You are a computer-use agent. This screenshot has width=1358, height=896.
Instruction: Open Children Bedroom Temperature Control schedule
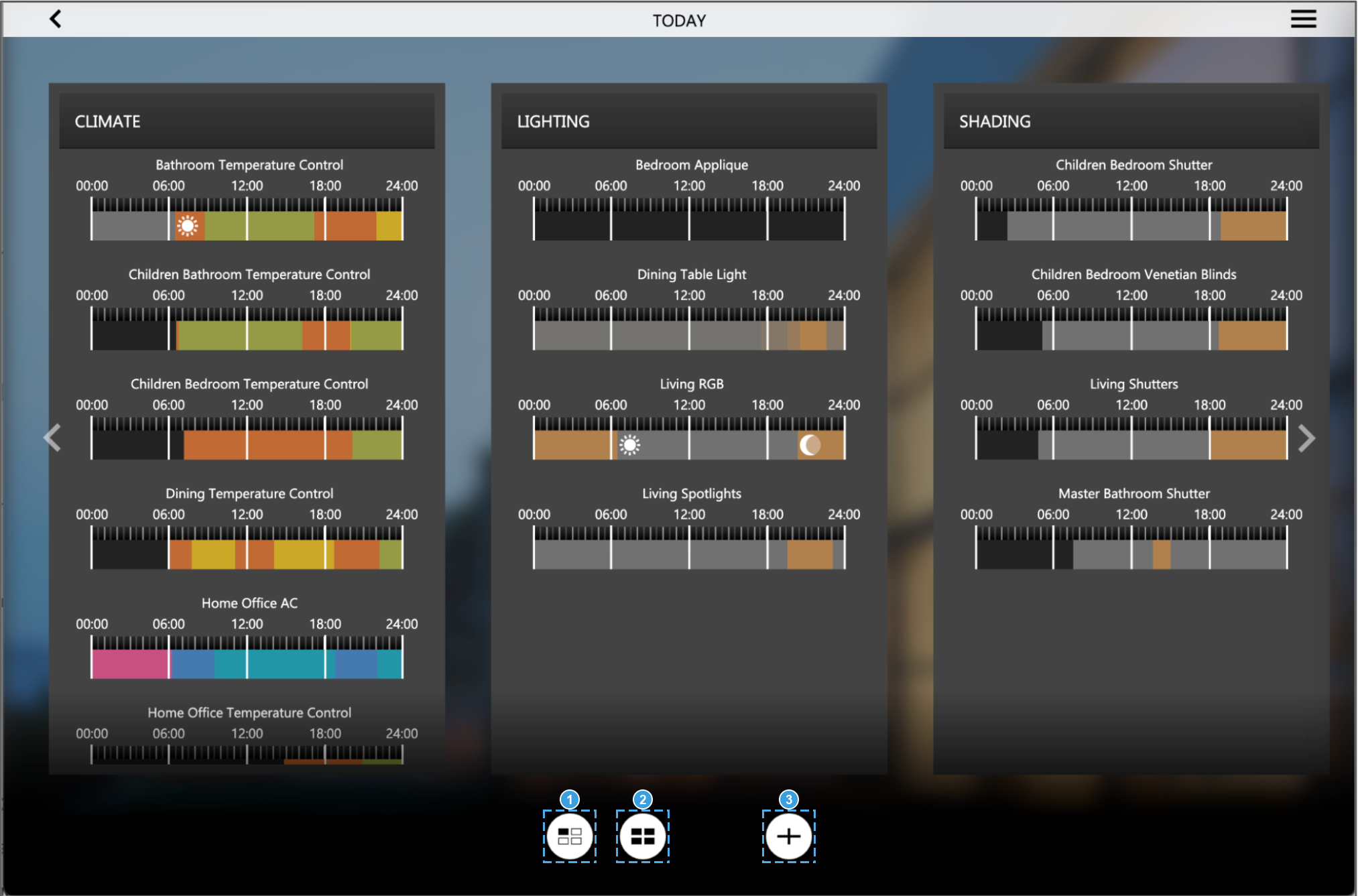tap(249, 384)
